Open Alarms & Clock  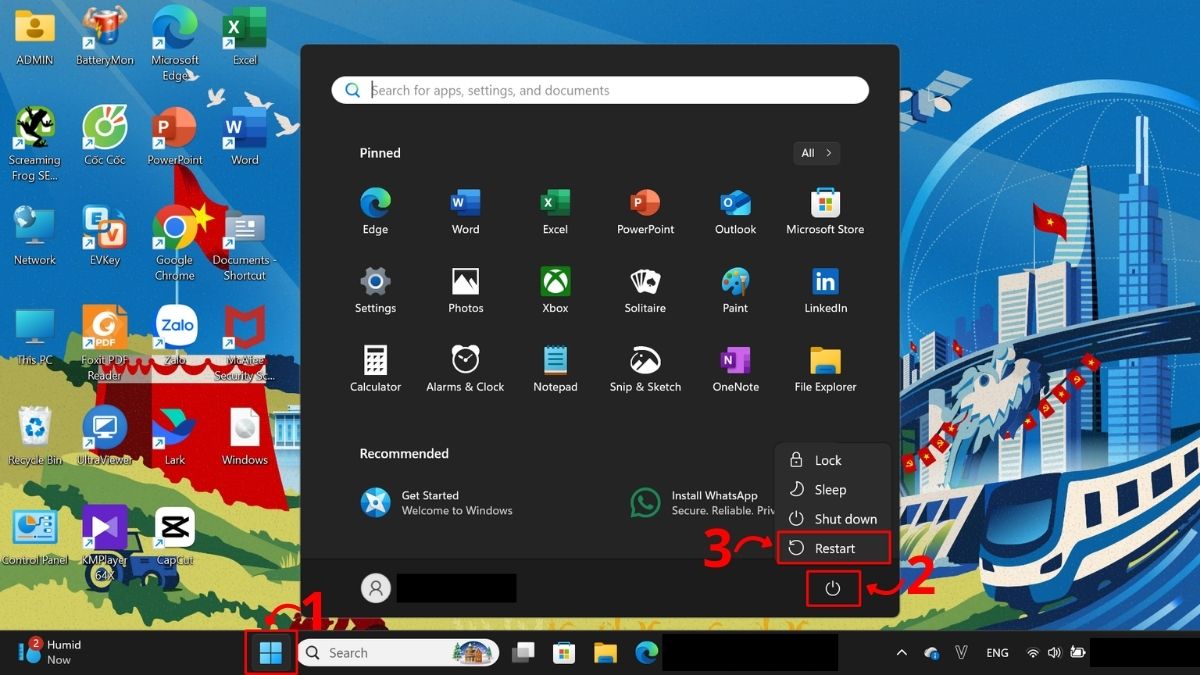(465, 362)
